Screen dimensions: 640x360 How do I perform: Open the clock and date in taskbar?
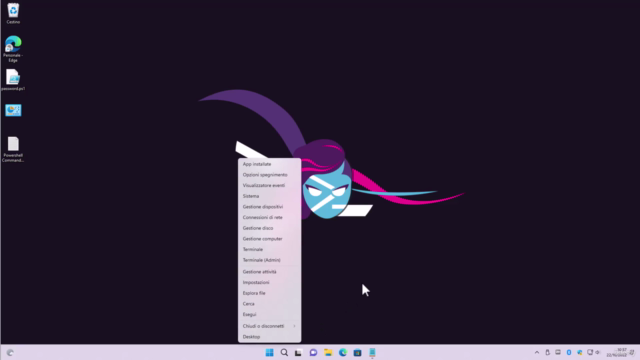616,353
